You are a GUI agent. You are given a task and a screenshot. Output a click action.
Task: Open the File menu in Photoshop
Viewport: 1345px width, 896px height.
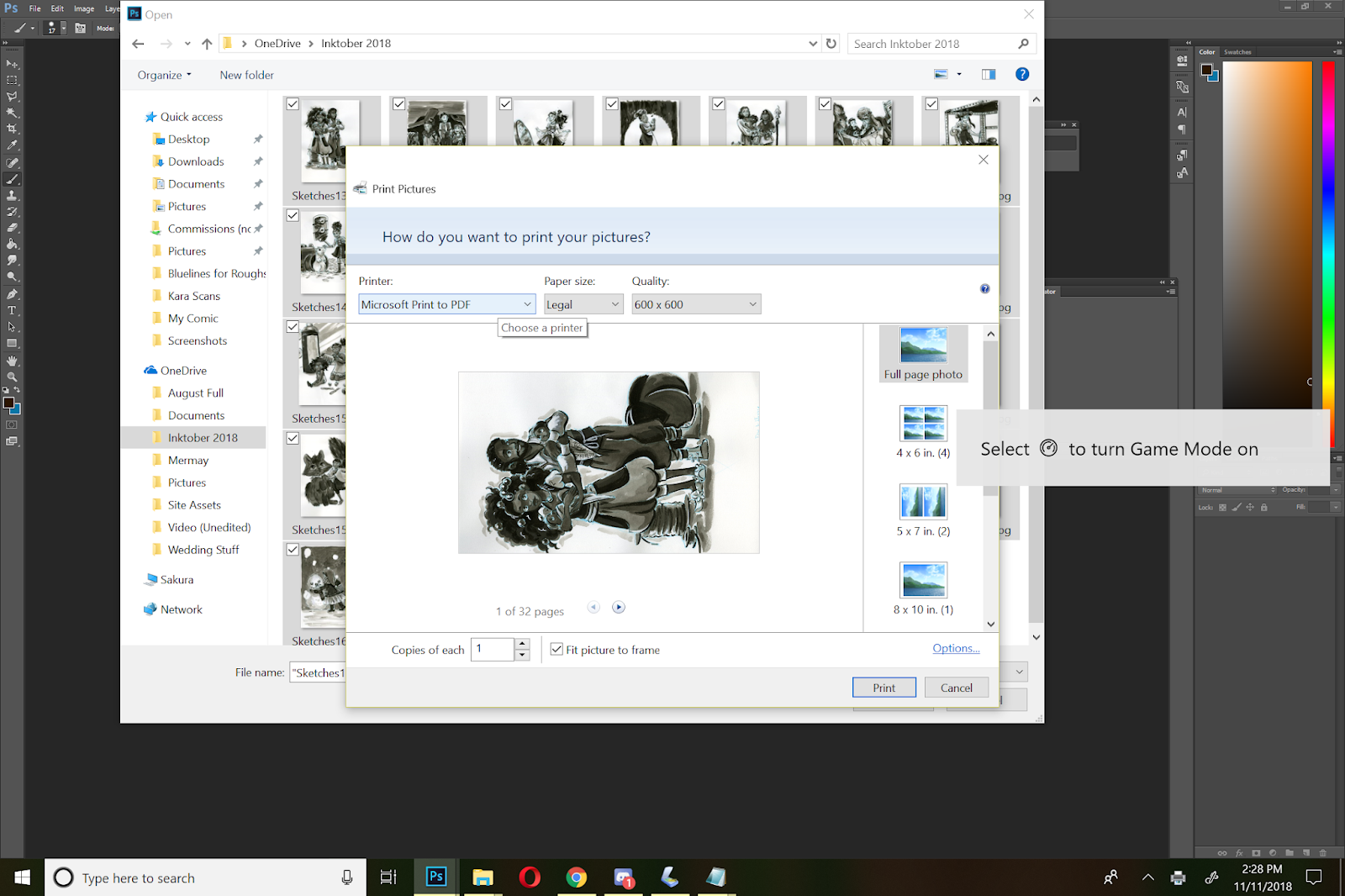[x=34, y=8]
